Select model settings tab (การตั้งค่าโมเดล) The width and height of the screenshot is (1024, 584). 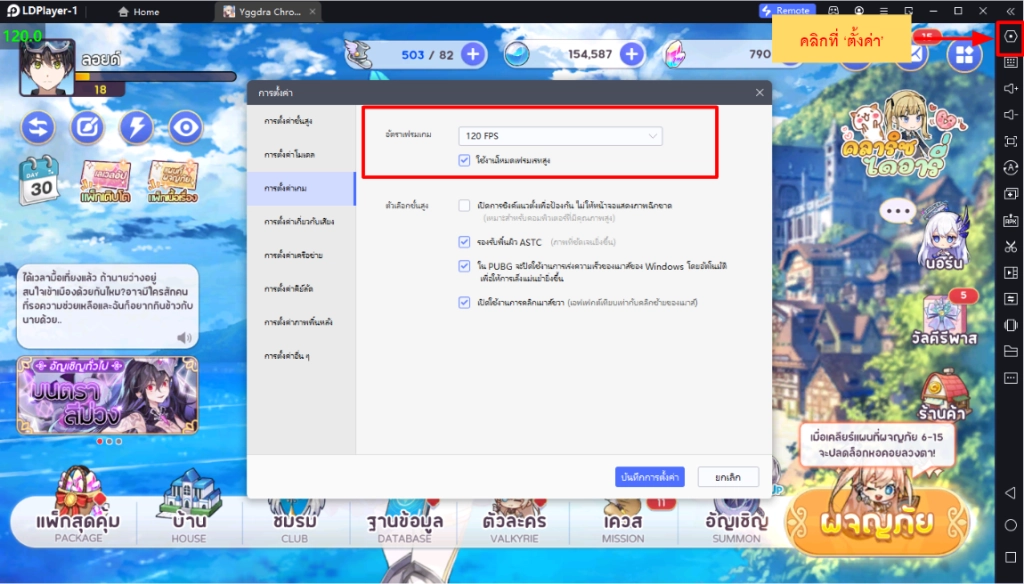pyautogui.click(x=302, y=155)
